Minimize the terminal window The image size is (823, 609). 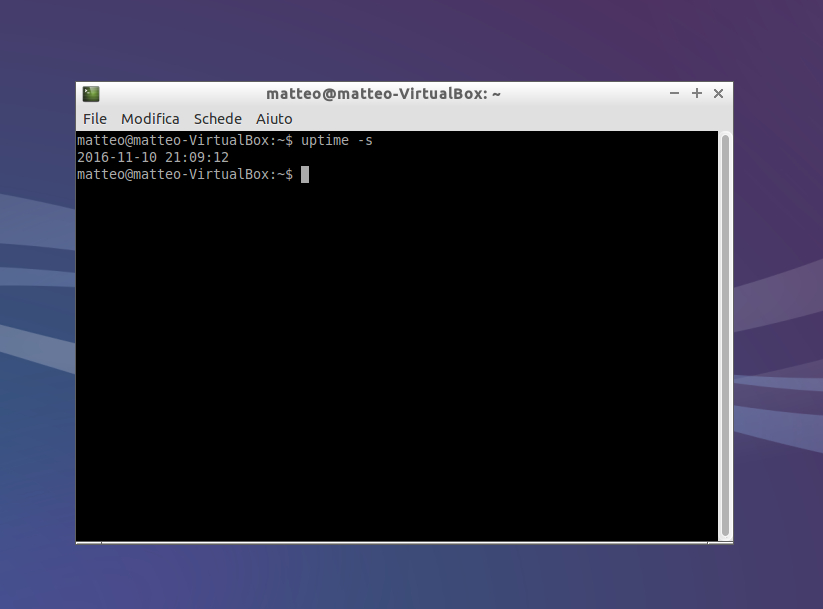coord(674,93)
